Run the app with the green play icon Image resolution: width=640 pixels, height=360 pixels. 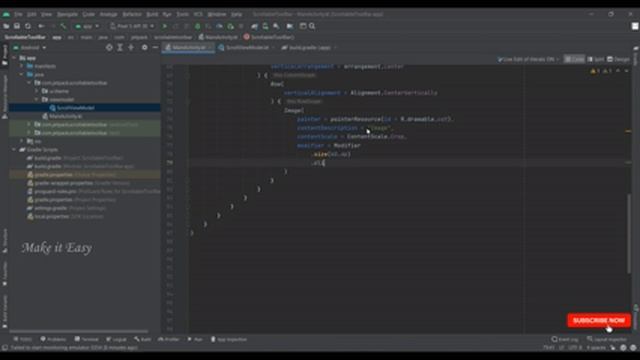[x=164, y=26]
